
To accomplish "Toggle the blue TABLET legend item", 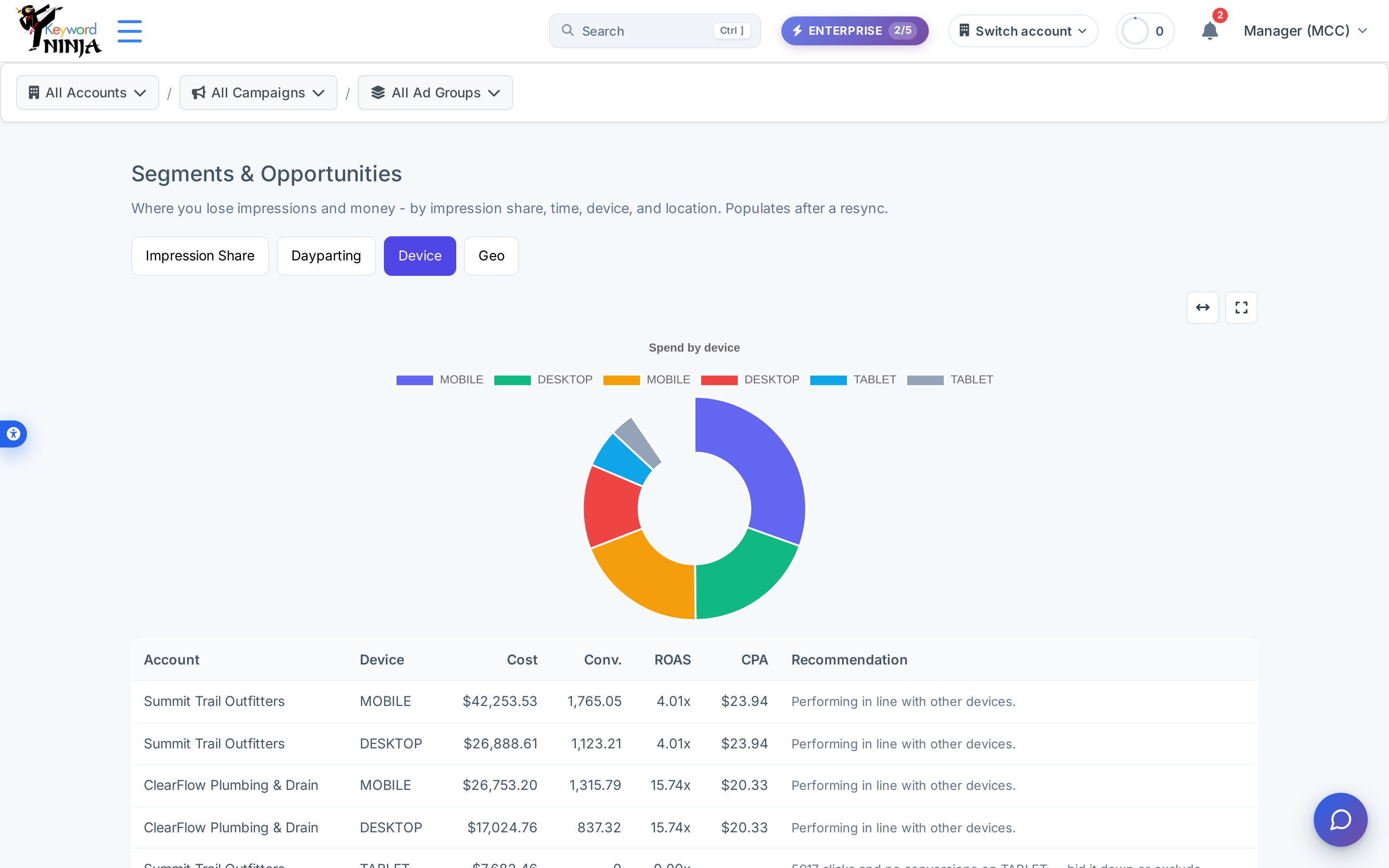I will 853,380.
